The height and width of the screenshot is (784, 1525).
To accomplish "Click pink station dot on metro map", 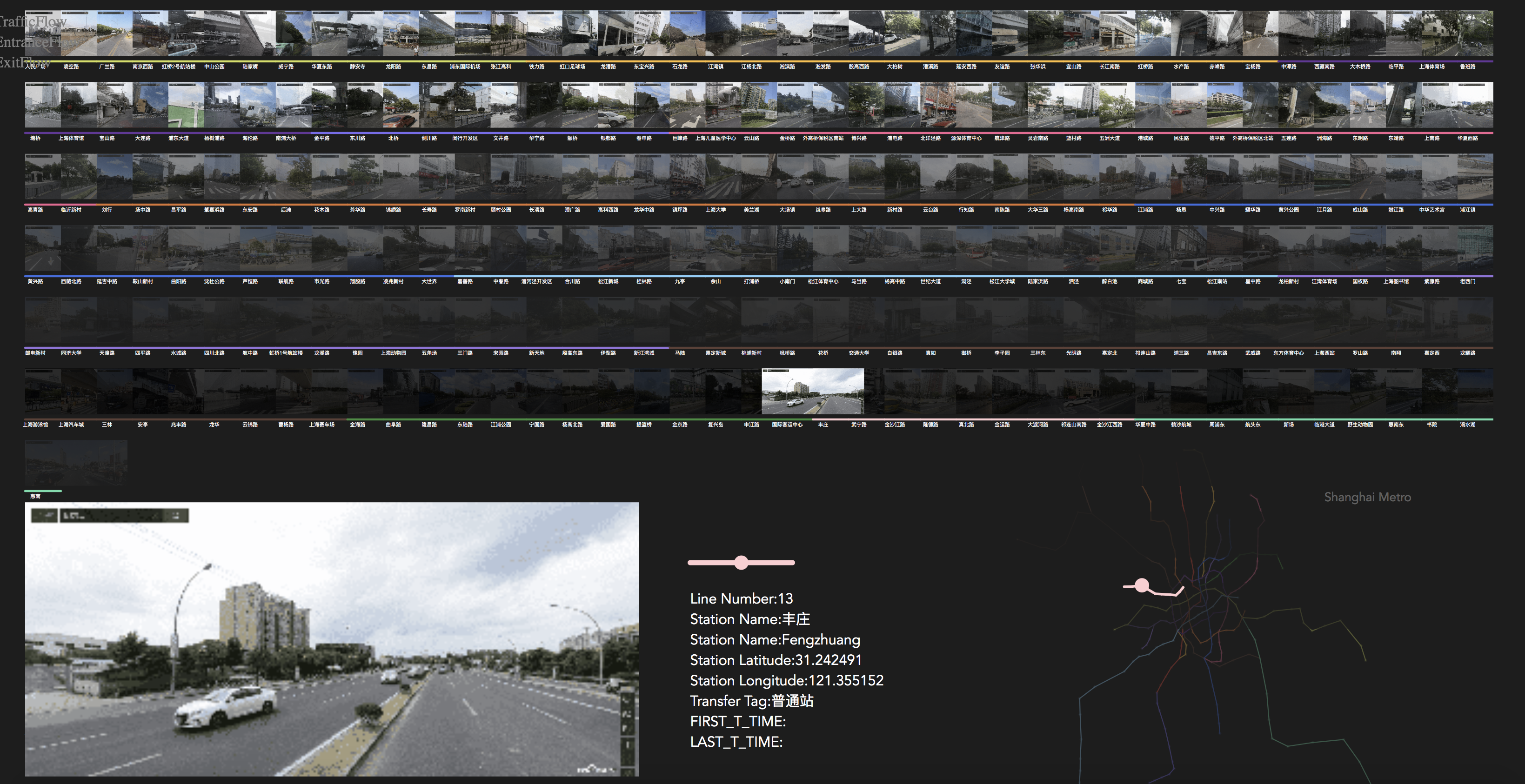I will pos(1142,586).
